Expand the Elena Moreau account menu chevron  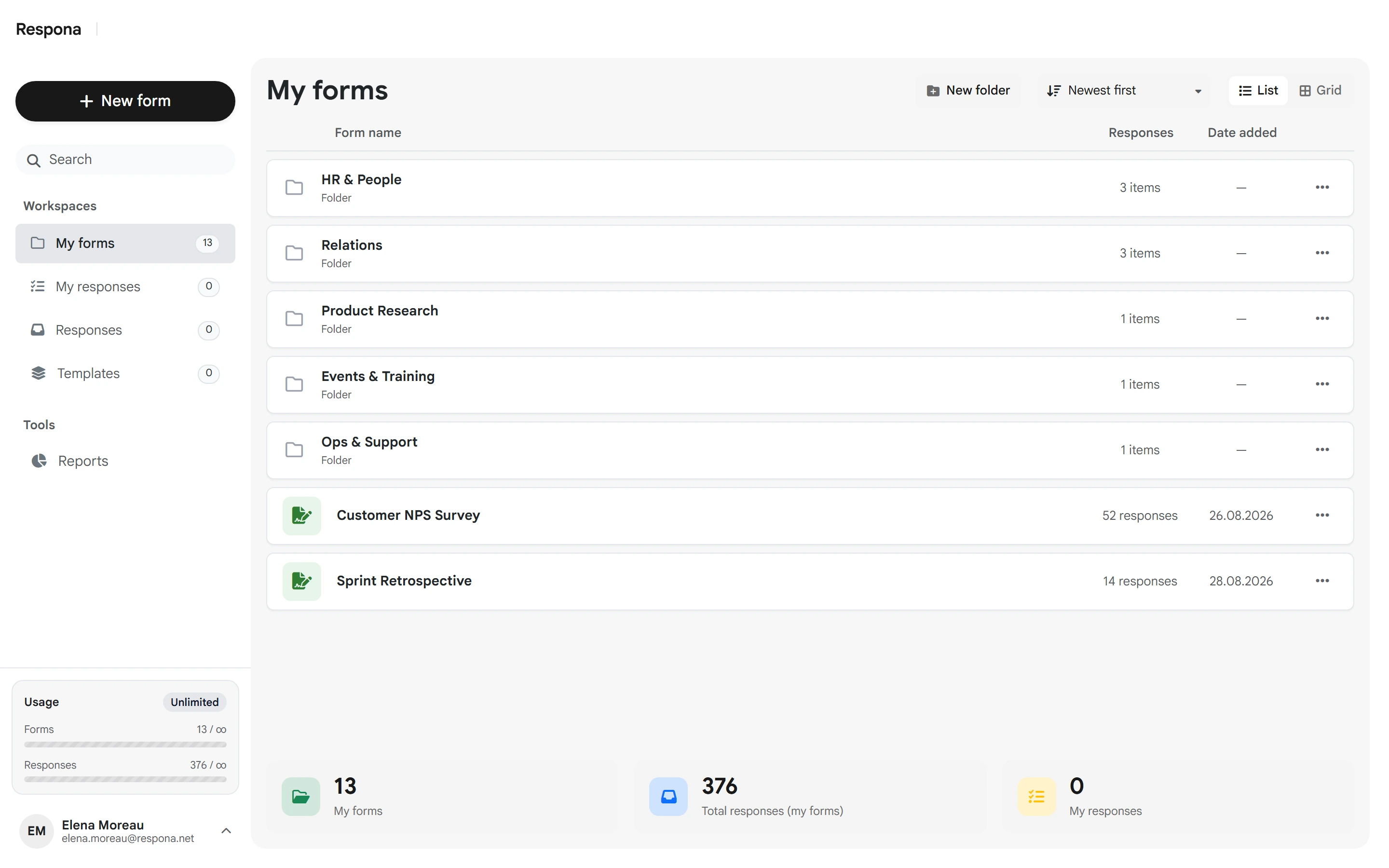226,831
